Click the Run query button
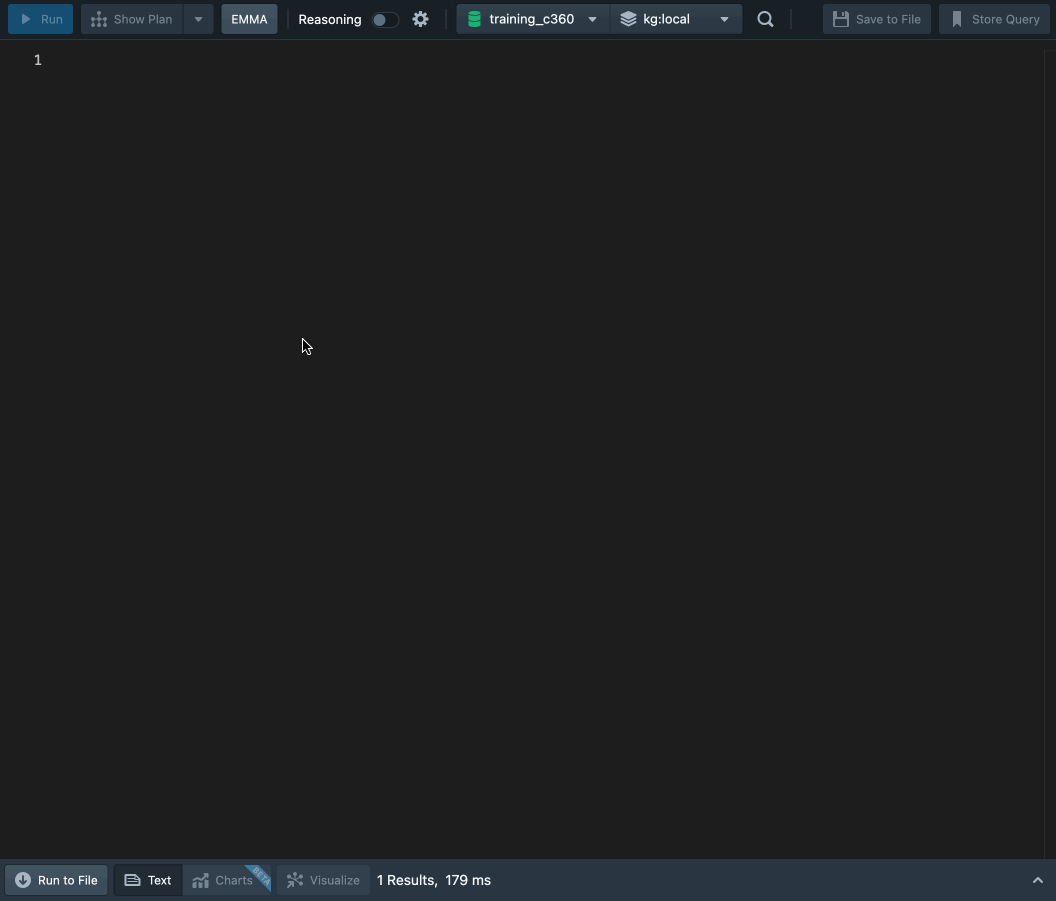The width and height of the screenshot is (1056, 901). (41, 19)
